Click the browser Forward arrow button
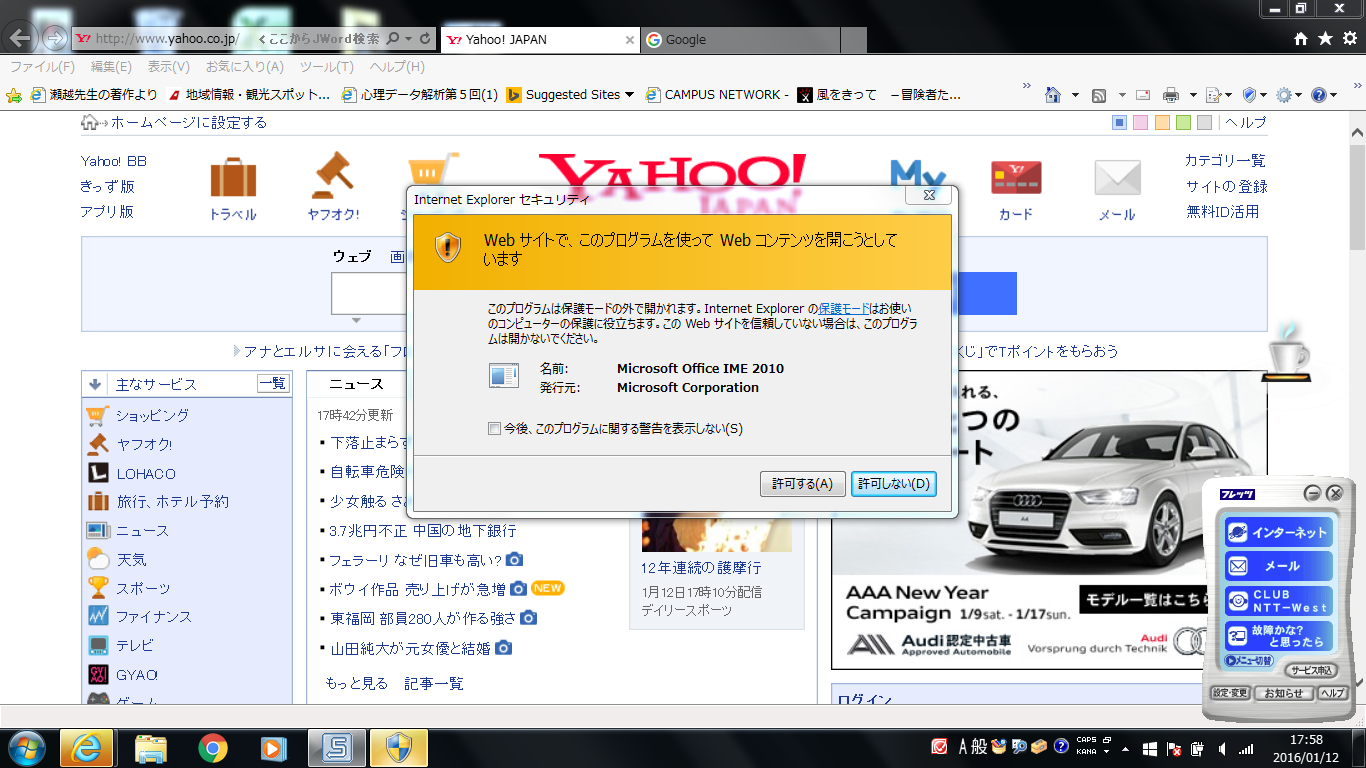The width and height of the screenshot is (1366, 768). (x=54, y=38)
